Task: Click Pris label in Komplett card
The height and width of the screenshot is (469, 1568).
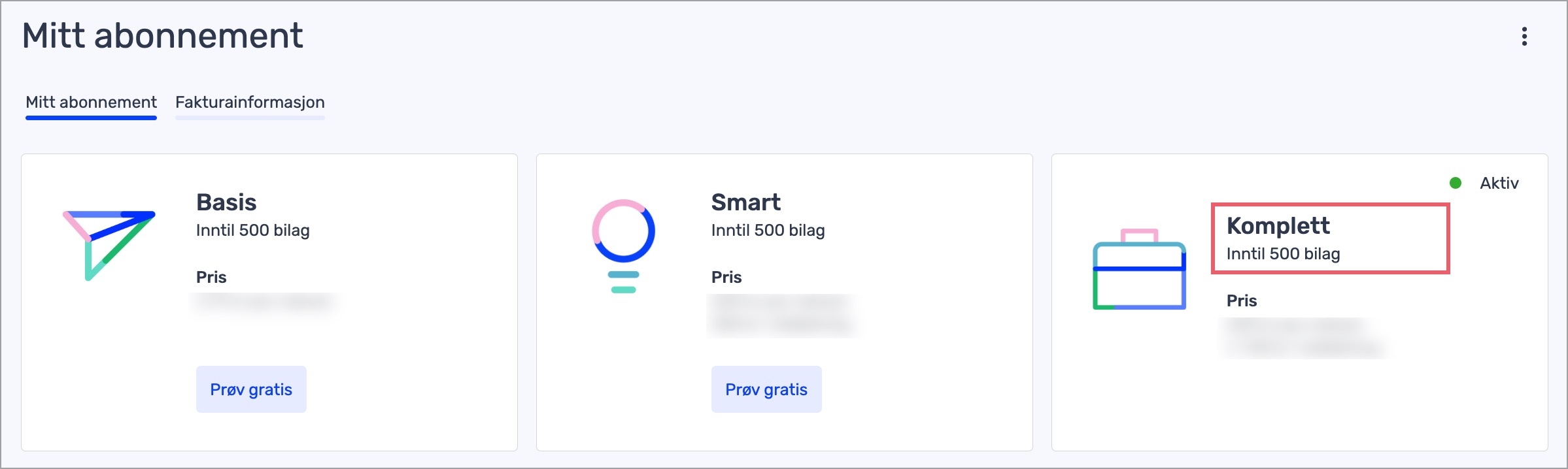Action: (x=1242, y=300)
